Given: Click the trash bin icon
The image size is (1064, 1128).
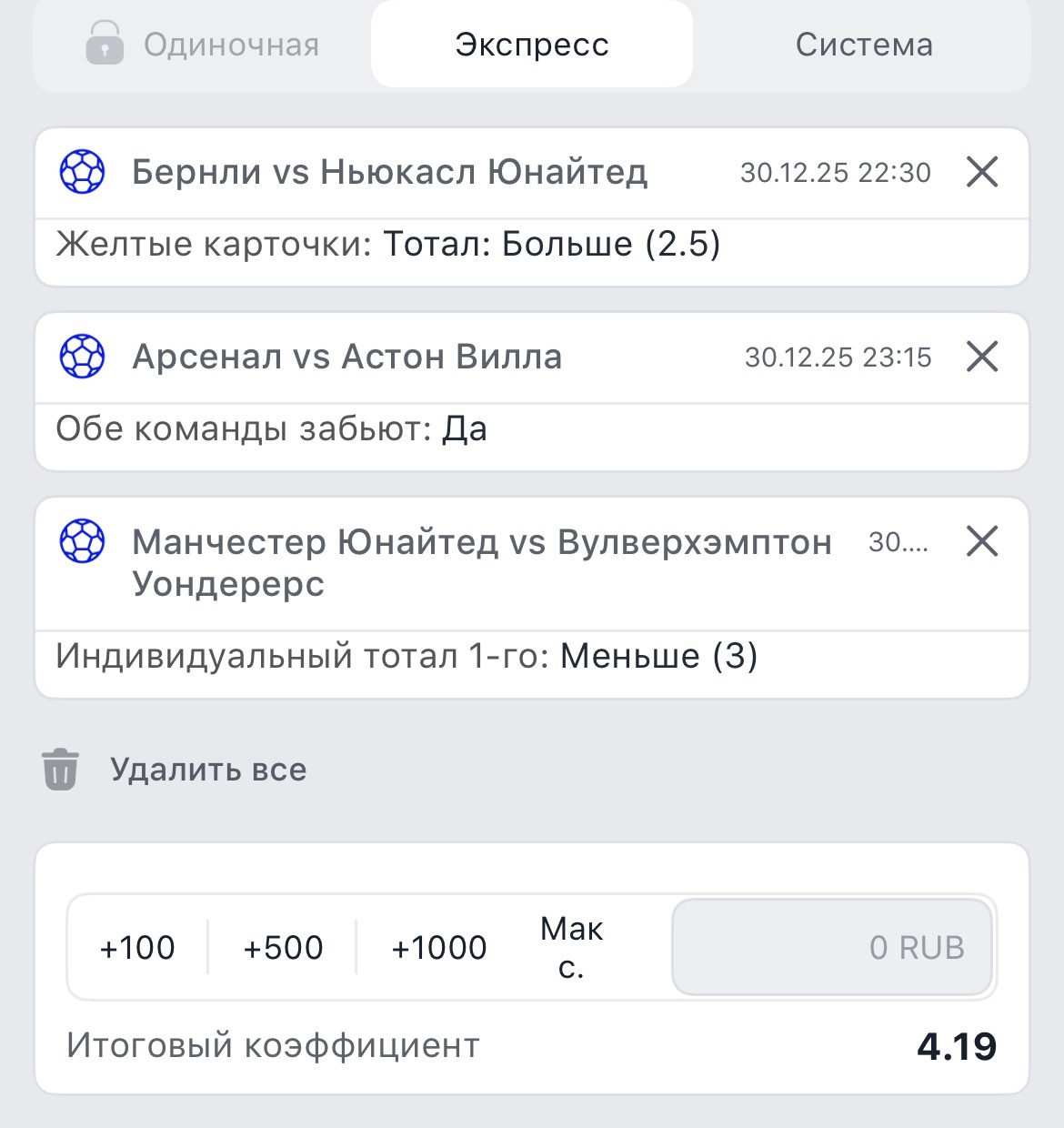Looking at the screenshot, I should pyautogui.click(x=60, y=770).
